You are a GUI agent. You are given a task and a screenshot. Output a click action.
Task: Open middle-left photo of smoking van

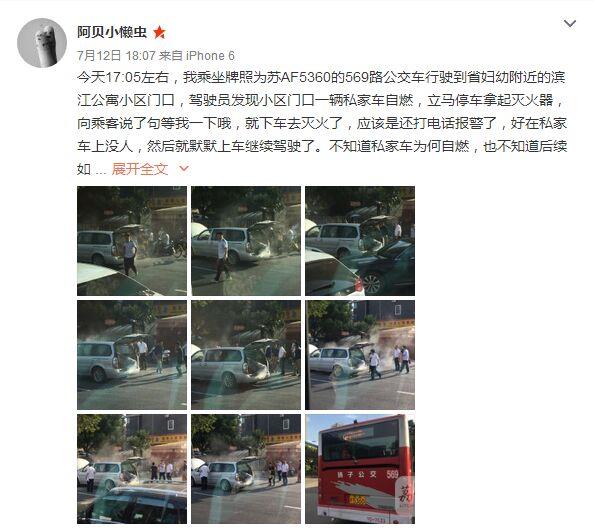132,355
